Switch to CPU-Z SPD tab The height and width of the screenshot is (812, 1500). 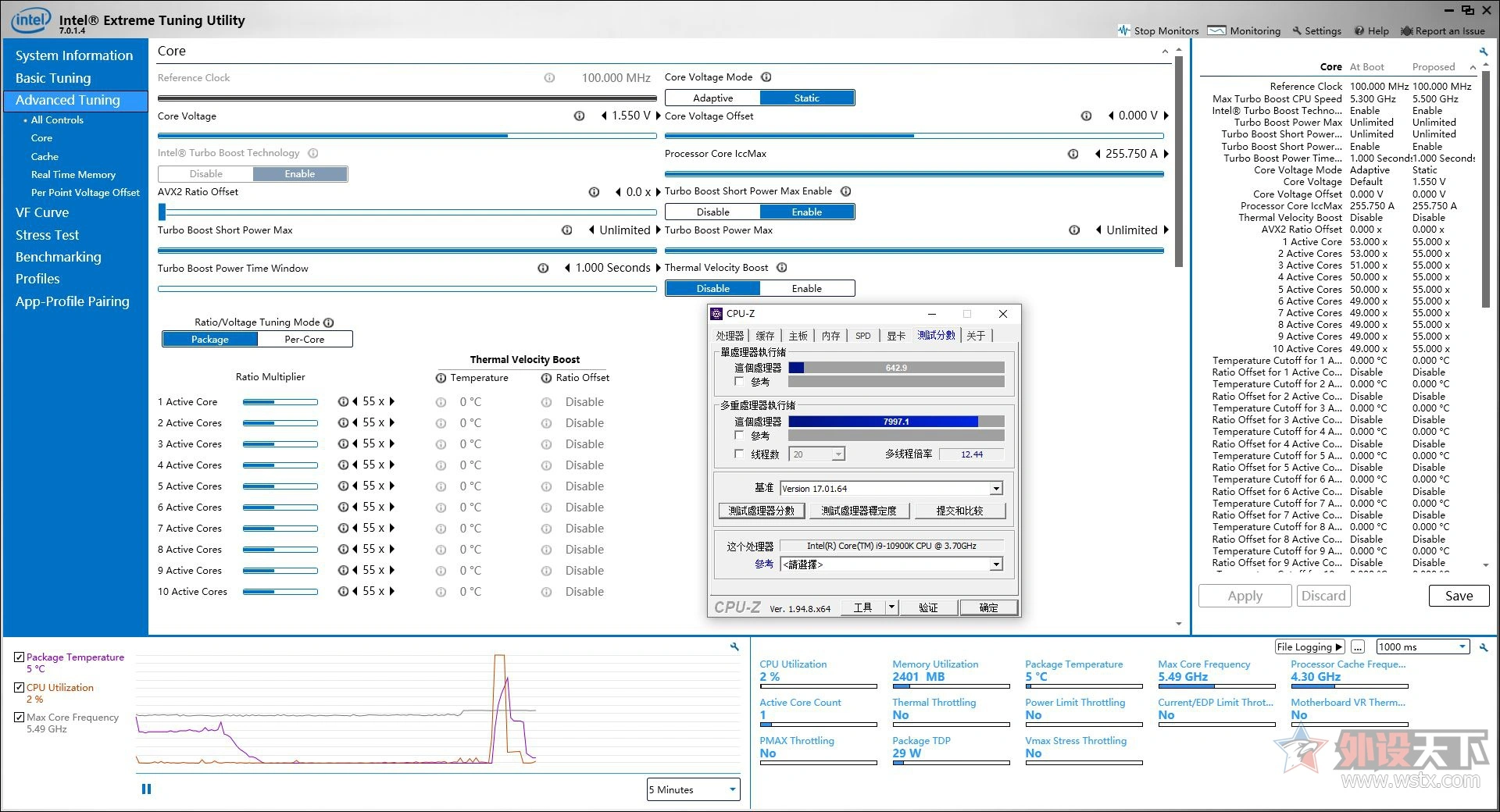(x=862, y=336)
